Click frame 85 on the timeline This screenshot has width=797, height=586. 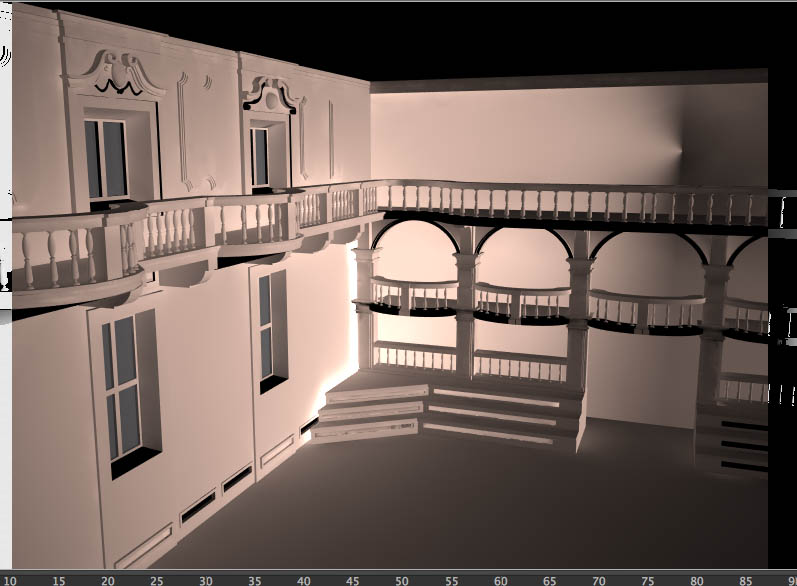tap(746, 581)
